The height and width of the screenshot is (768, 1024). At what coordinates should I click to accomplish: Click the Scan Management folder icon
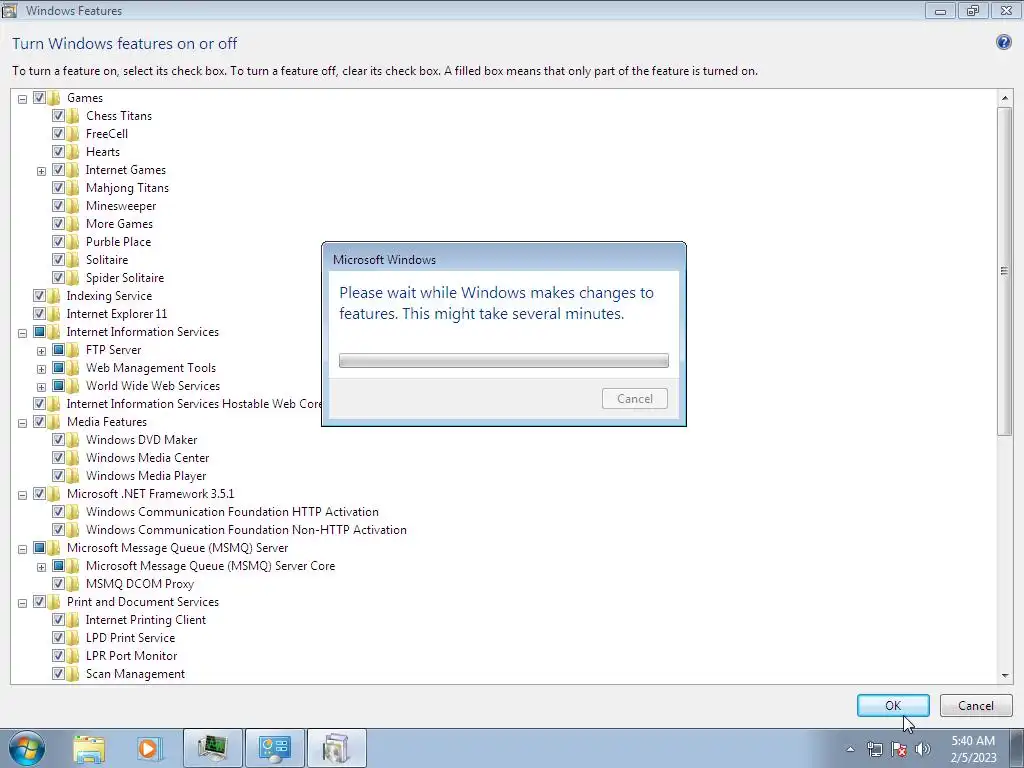(x=73, y=674)
